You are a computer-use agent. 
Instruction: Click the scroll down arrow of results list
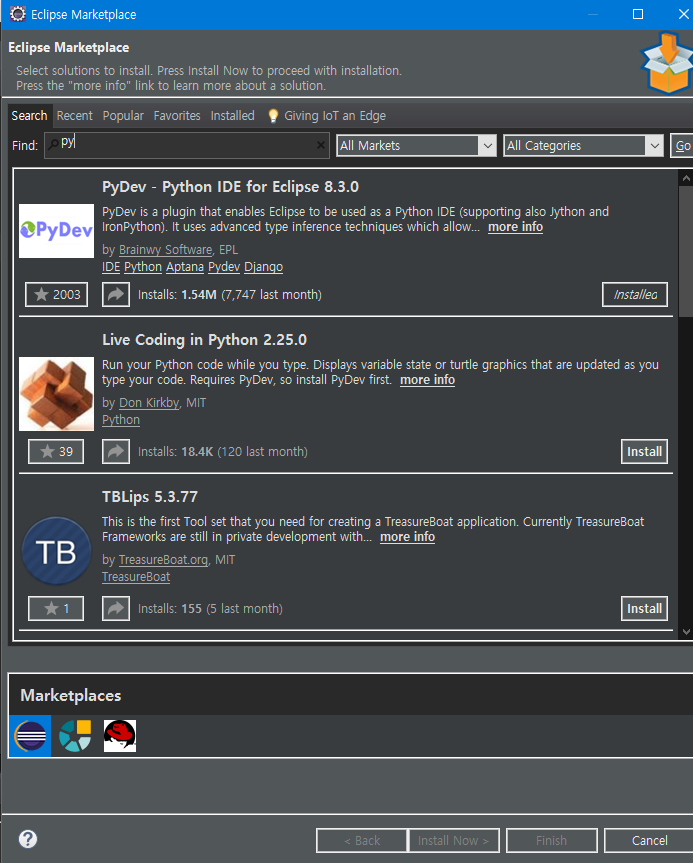[686, 632]
